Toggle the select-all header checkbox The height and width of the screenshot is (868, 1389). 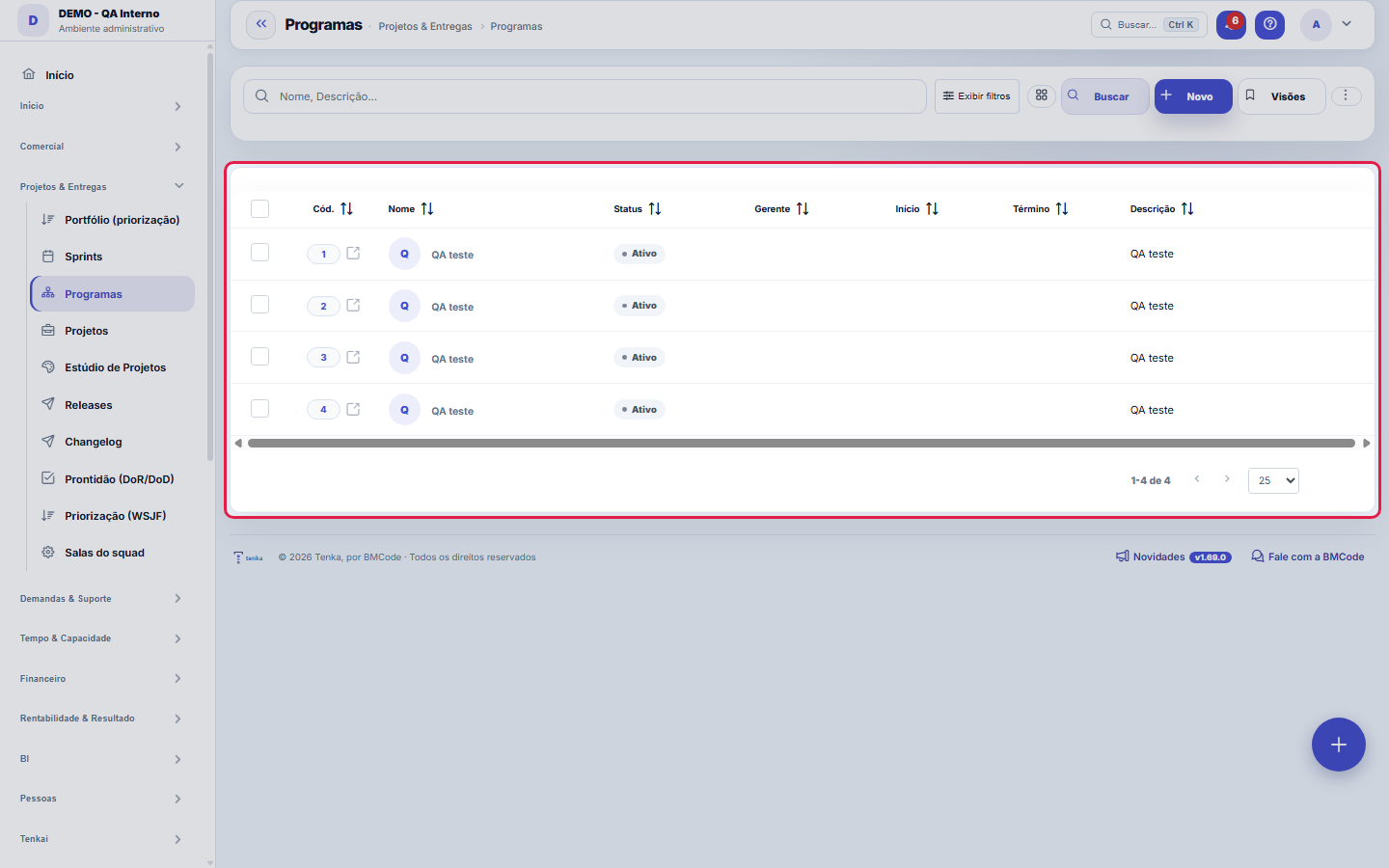coord(259,208)
